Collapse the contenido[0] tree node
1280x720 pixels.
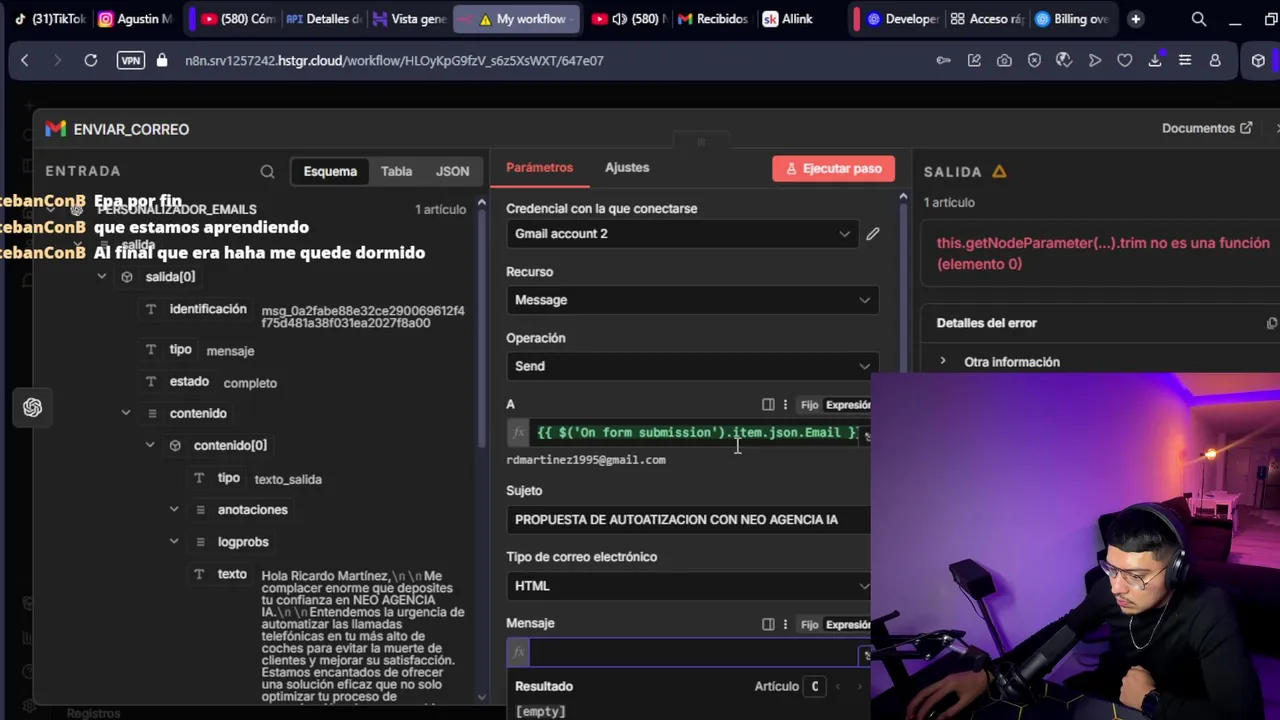150,445
